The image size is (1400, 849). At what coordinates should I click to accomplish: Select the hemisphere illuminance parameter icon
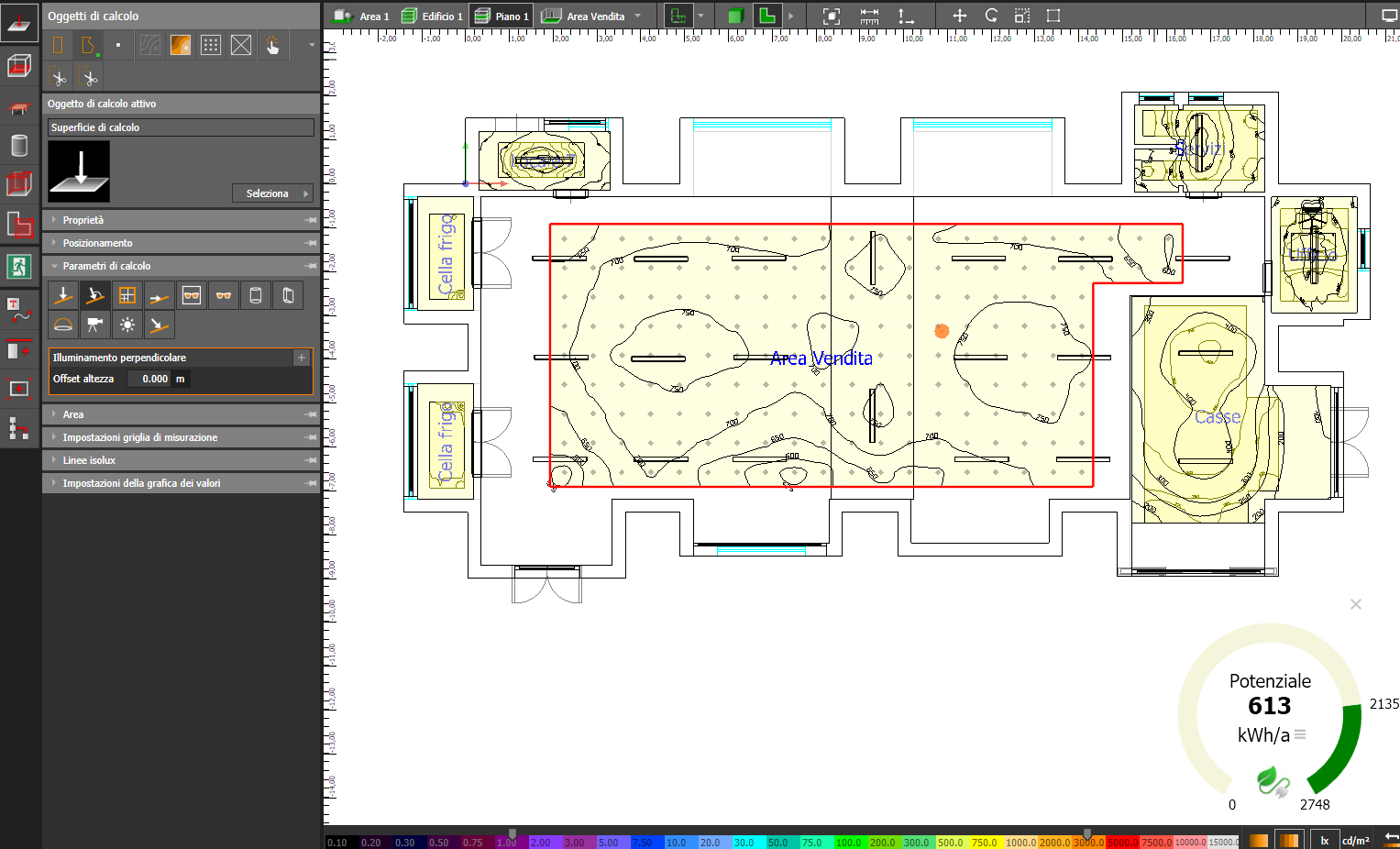pyautogui.click(x=62, y=325)
